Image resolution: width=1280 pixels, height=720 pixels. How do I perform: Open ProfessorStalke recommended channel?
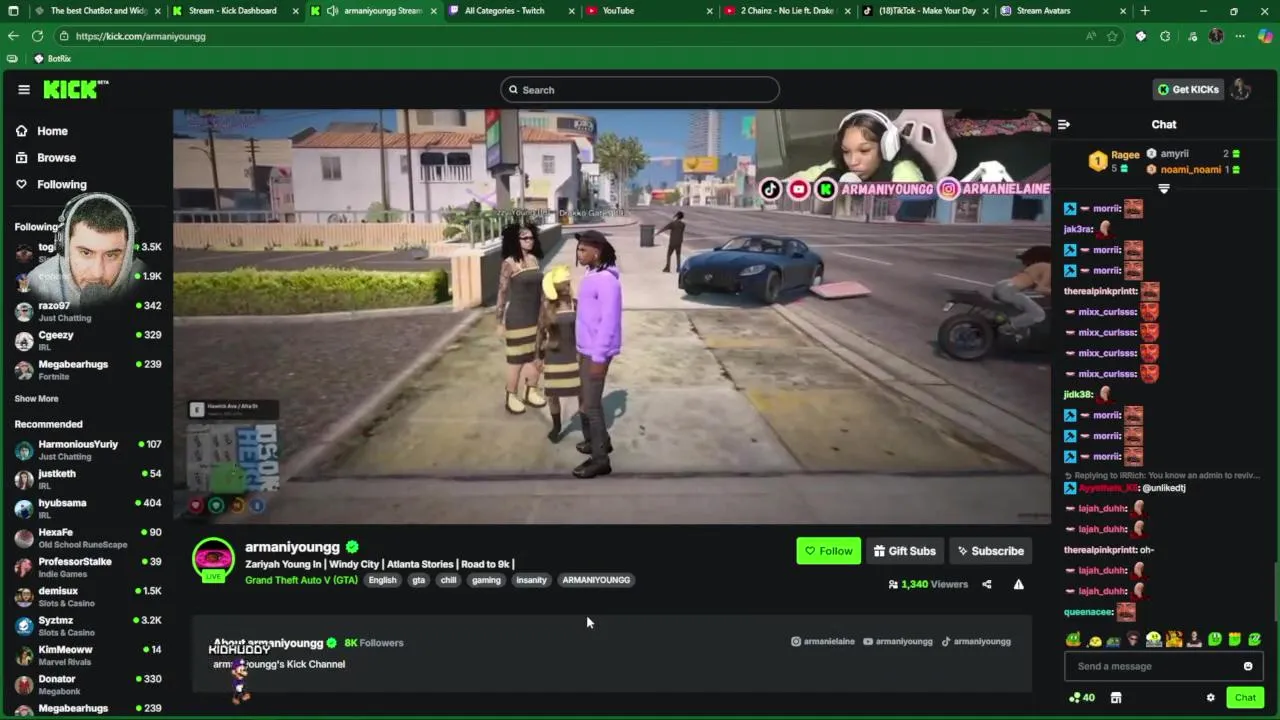pyautogui.click(x=88, y=567)
